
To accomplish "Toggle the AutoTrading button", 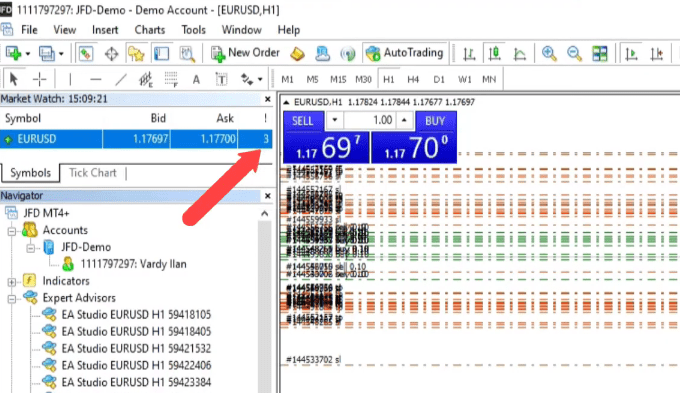I will click(x=405, y=53).
